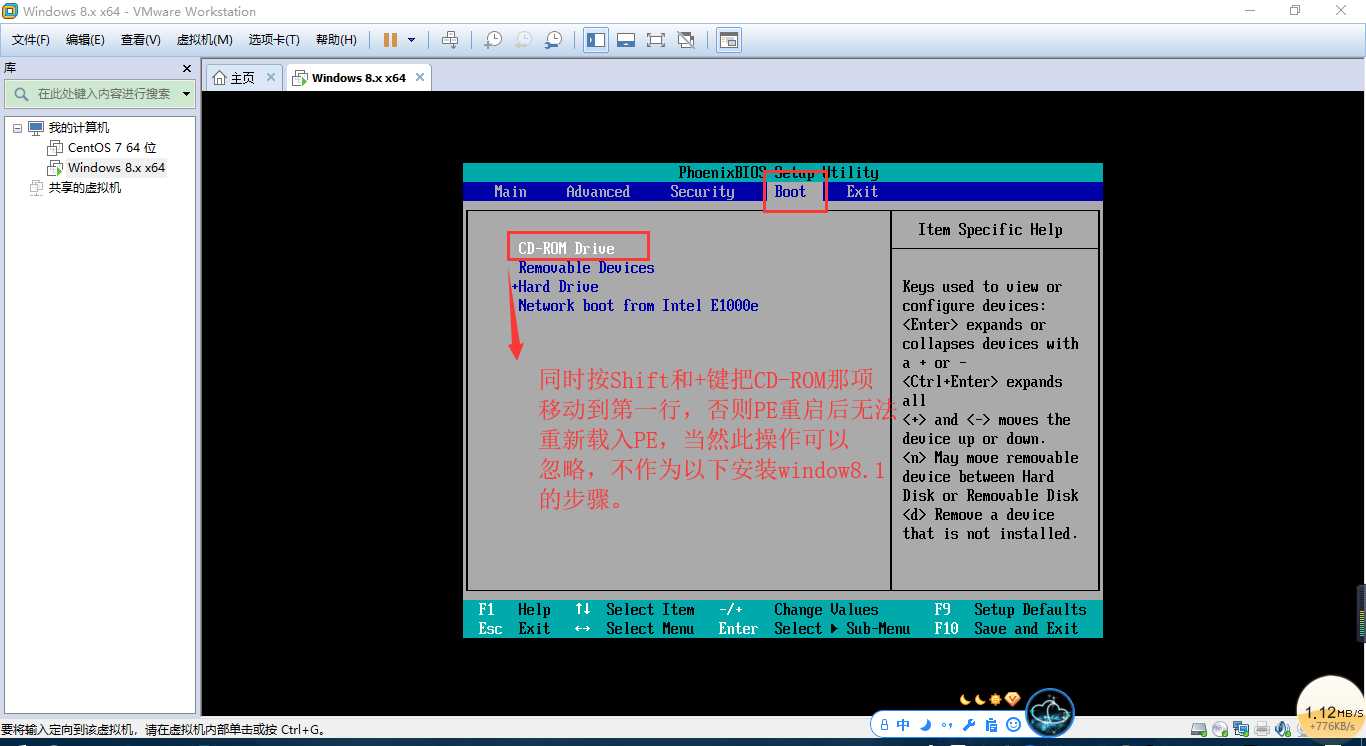Open the 文件(F) menu
The image size is (1366, 746).
pos(31,40)
